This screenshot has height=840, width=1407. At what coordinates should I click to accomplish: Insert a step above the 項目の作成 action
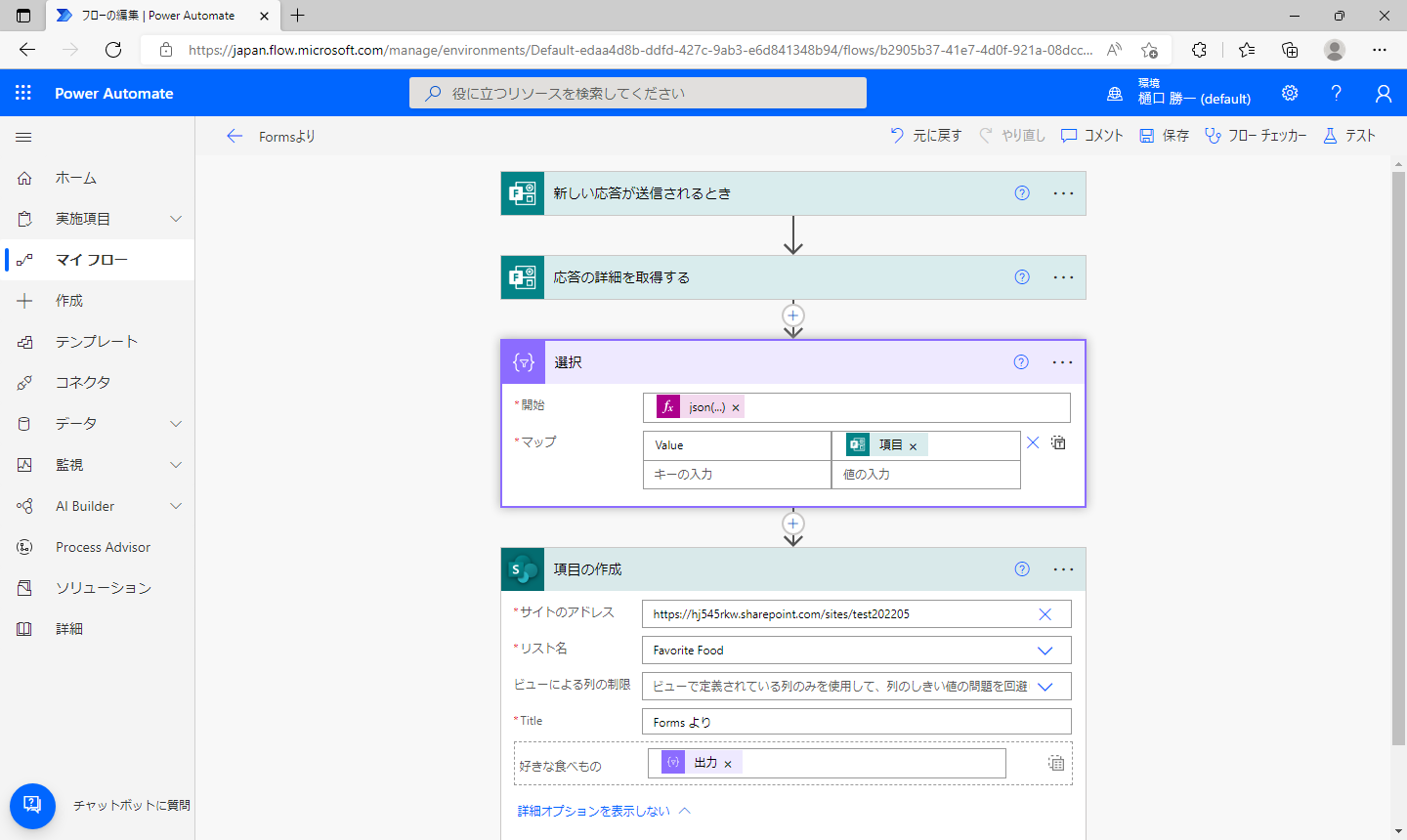[x=793, y=524]
